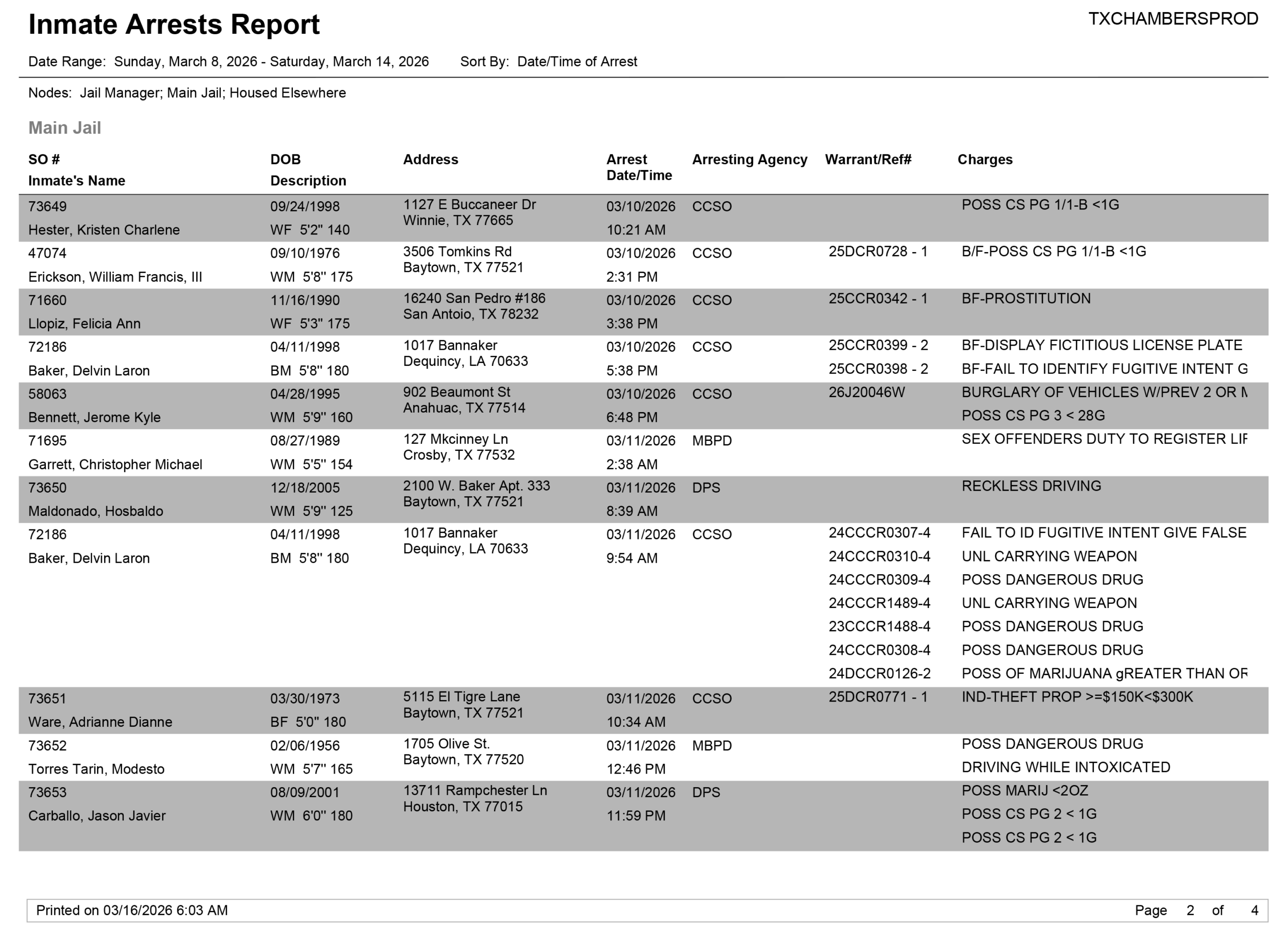Select warrant 25DCR0728 - 1

pos(877,252)
